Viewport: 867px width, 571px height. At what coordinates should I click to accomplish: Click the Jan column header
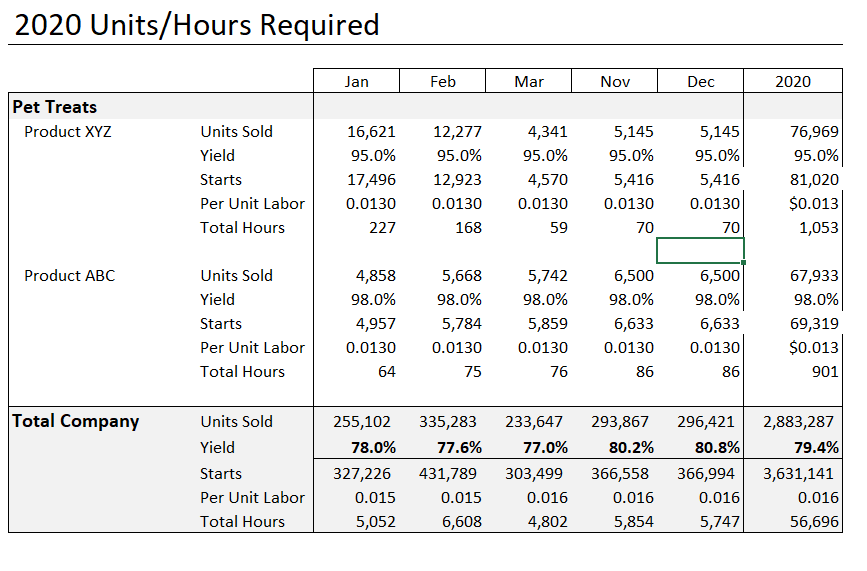[357, 81]
